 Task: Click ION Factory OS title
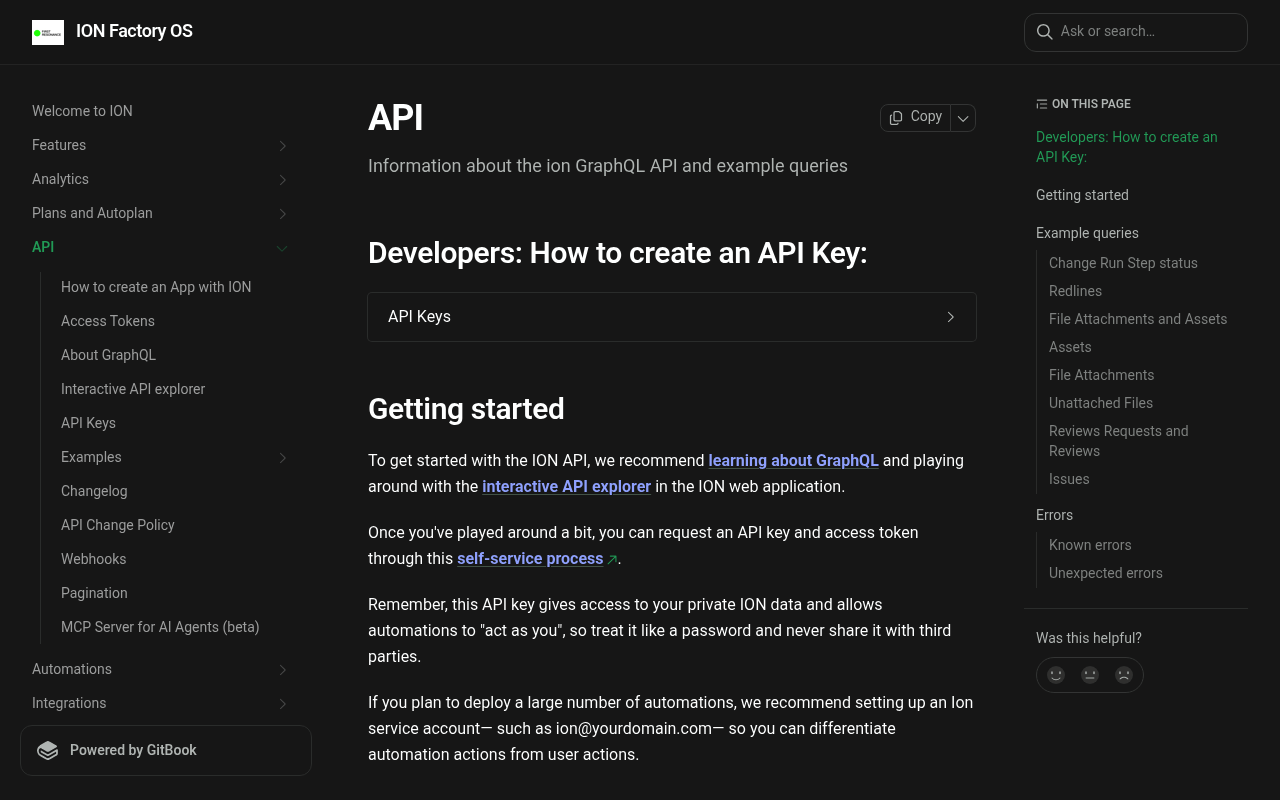[134, 31]
